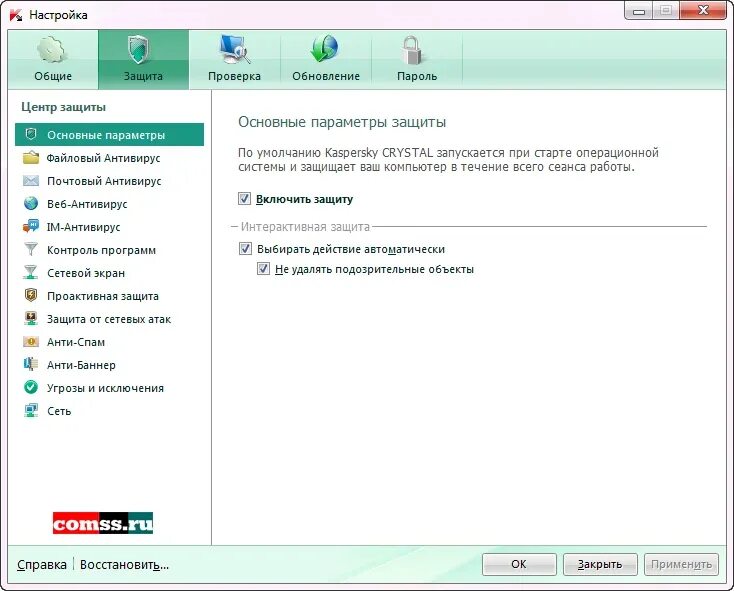Click the shield icon beside Проактивная защита
The image size is (734, 591).
tap(31, 295)
